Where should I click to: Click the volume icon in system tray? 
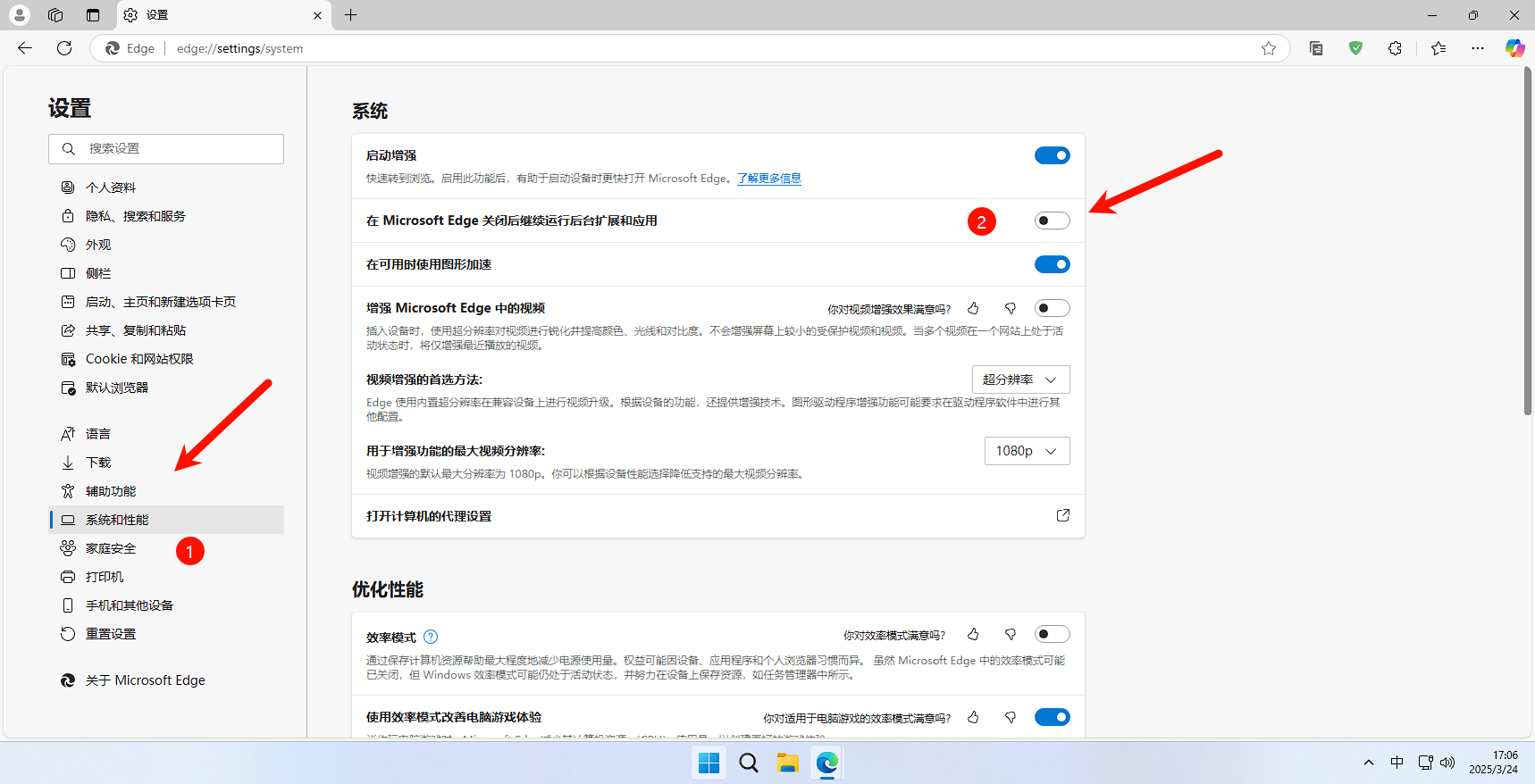pos(1447,763)
